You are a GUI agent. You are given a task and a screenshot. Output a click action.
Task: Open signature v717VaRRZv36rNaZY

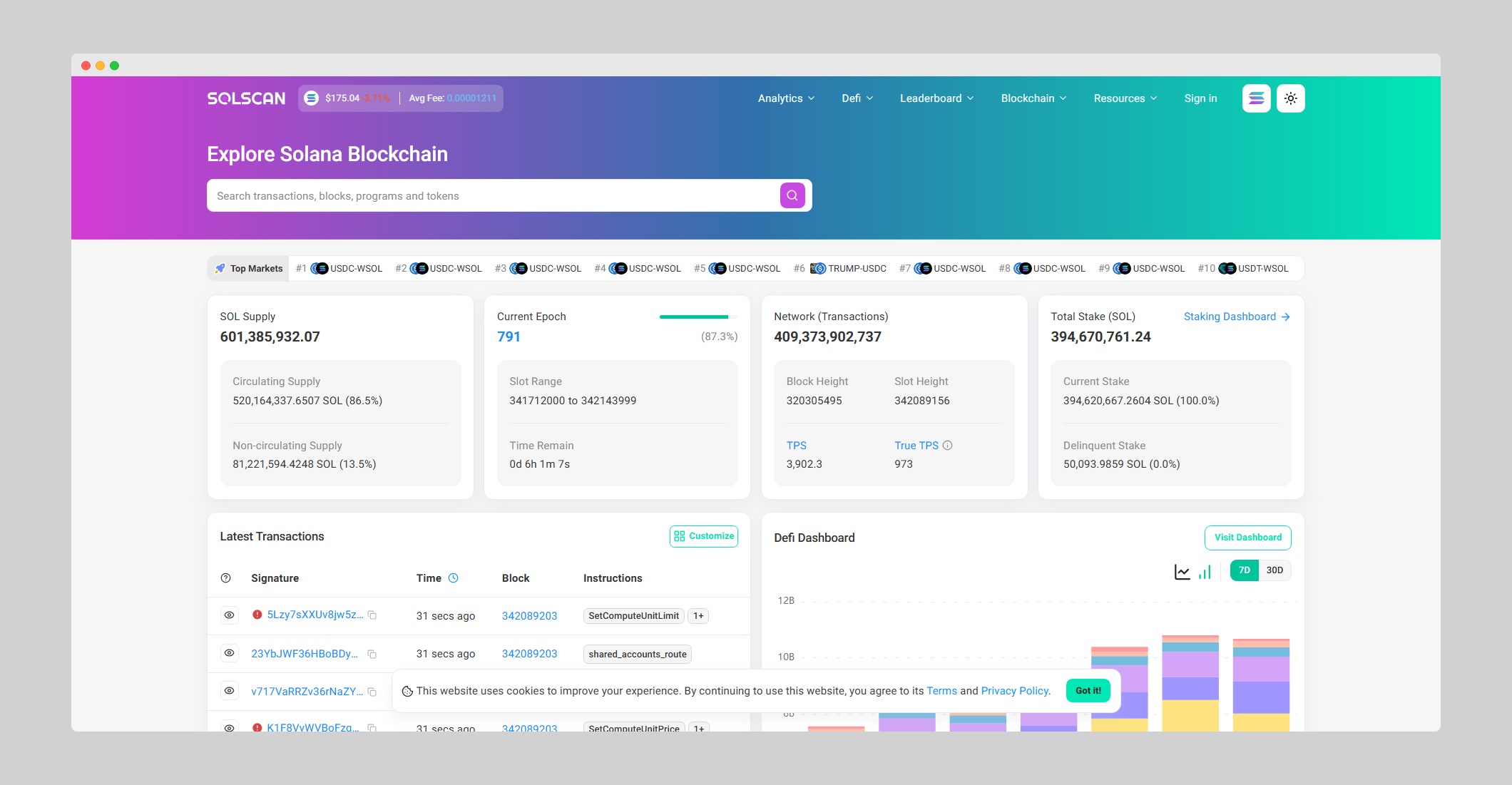tap(307, 692)
